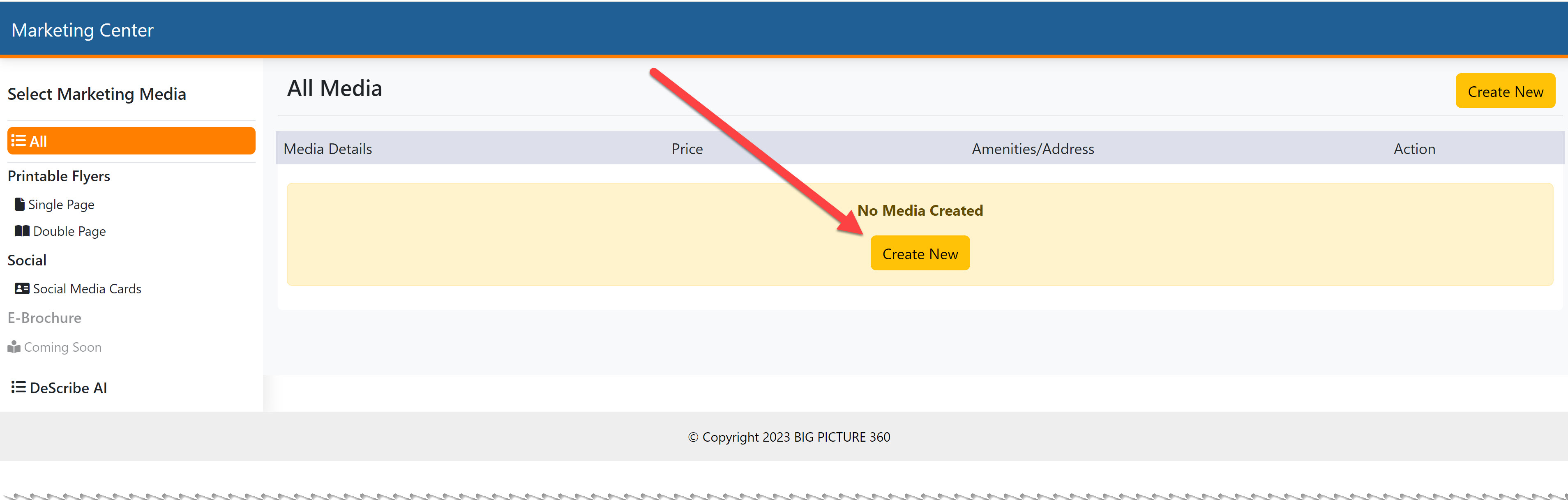Click the Single Page file icon
The image size is (1568, 500).
(19, 204)
